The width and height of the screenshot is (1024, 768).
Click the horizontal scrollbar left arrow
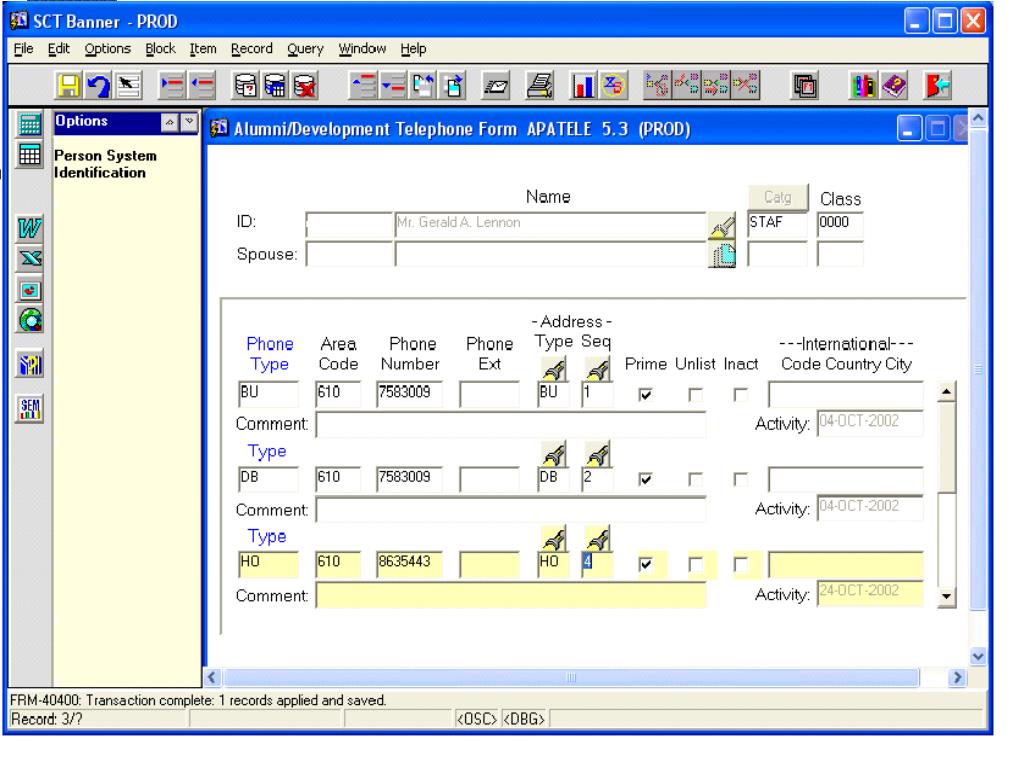(212, 677)
